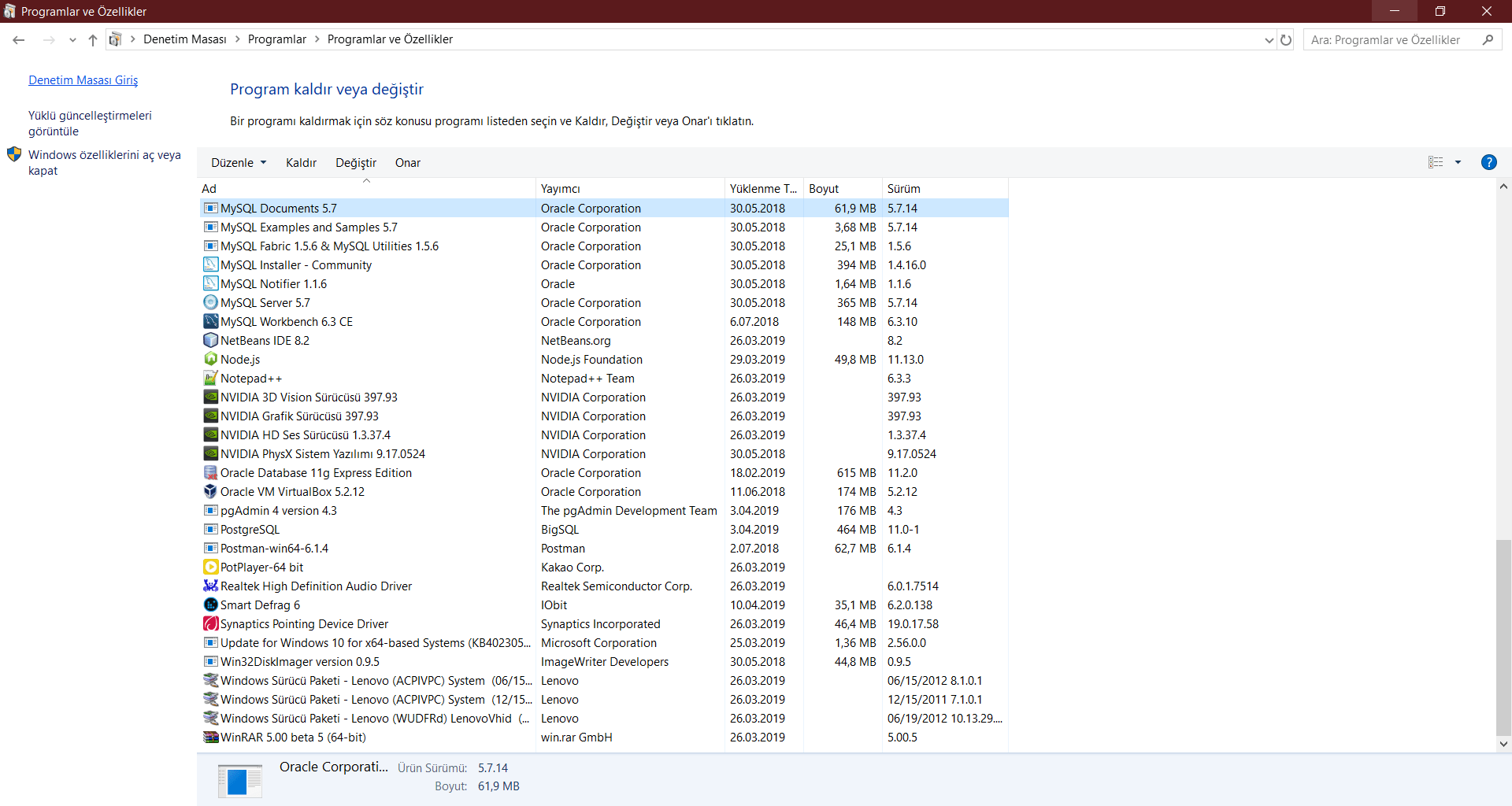Open Windows özelliklerini aç veya kapat
The width and height of the screenshot is (1512, 806).
point(105,163)
